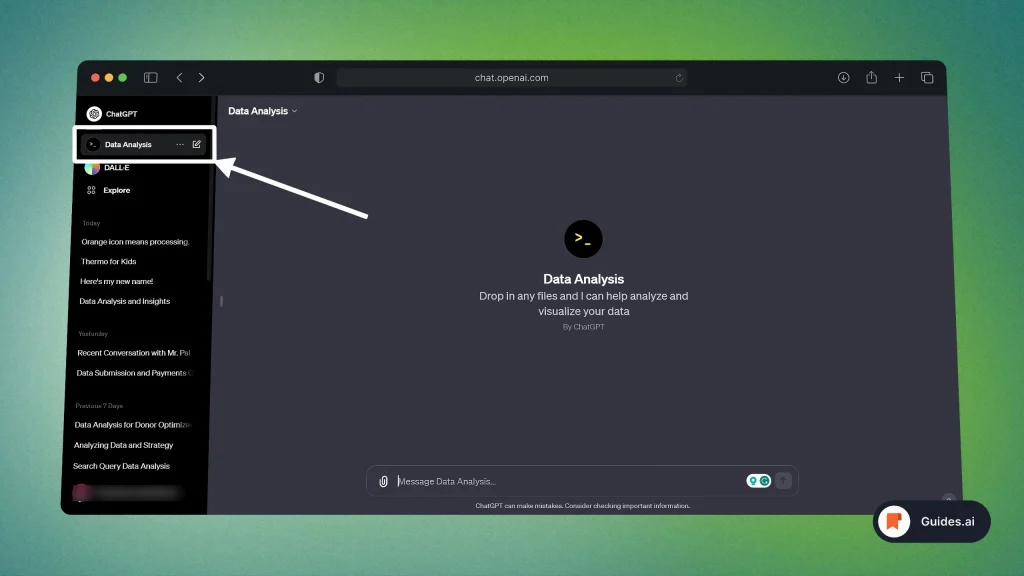Open 'Search Query Data Analysis' chat

point(121,466)
